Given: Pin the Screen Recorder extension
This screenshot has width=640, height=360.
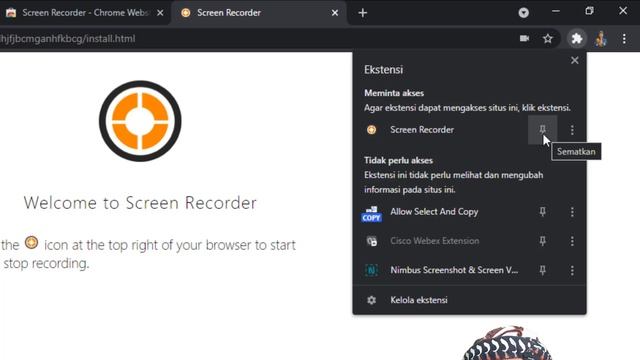Looking at the screenshot, I should [x=542, y=130].
